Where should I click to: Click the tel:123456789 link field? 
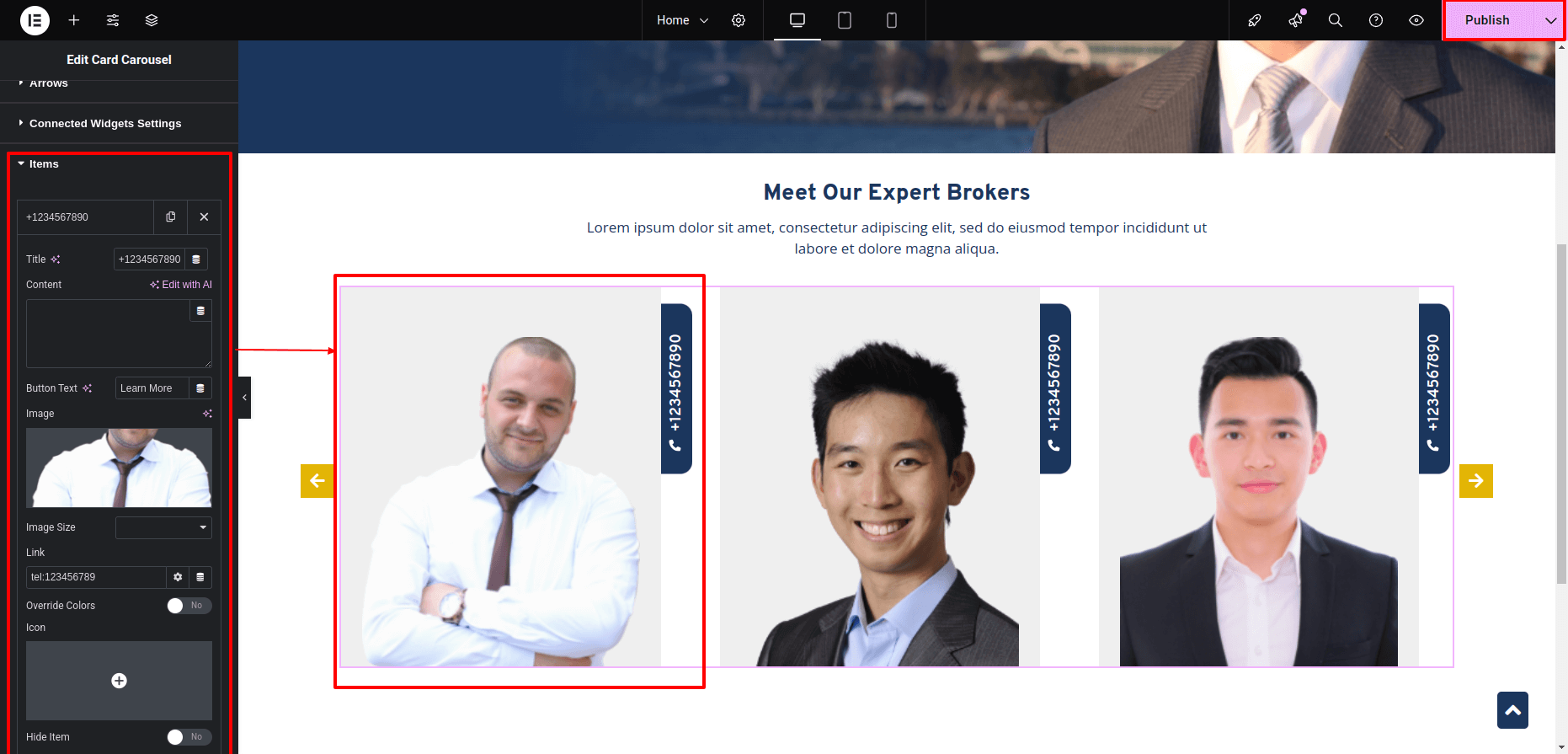[x=96, y=577]
